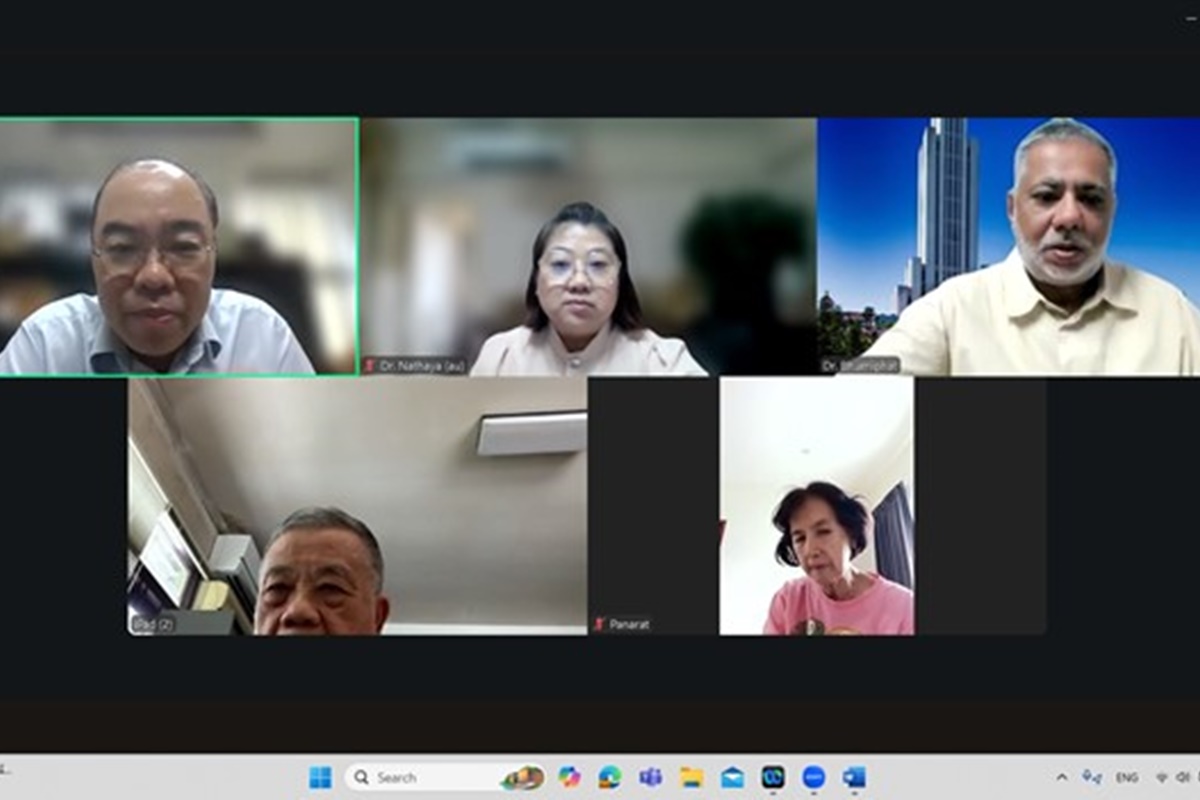Open Microsoft Word from the taskbar

coord(854,777)
